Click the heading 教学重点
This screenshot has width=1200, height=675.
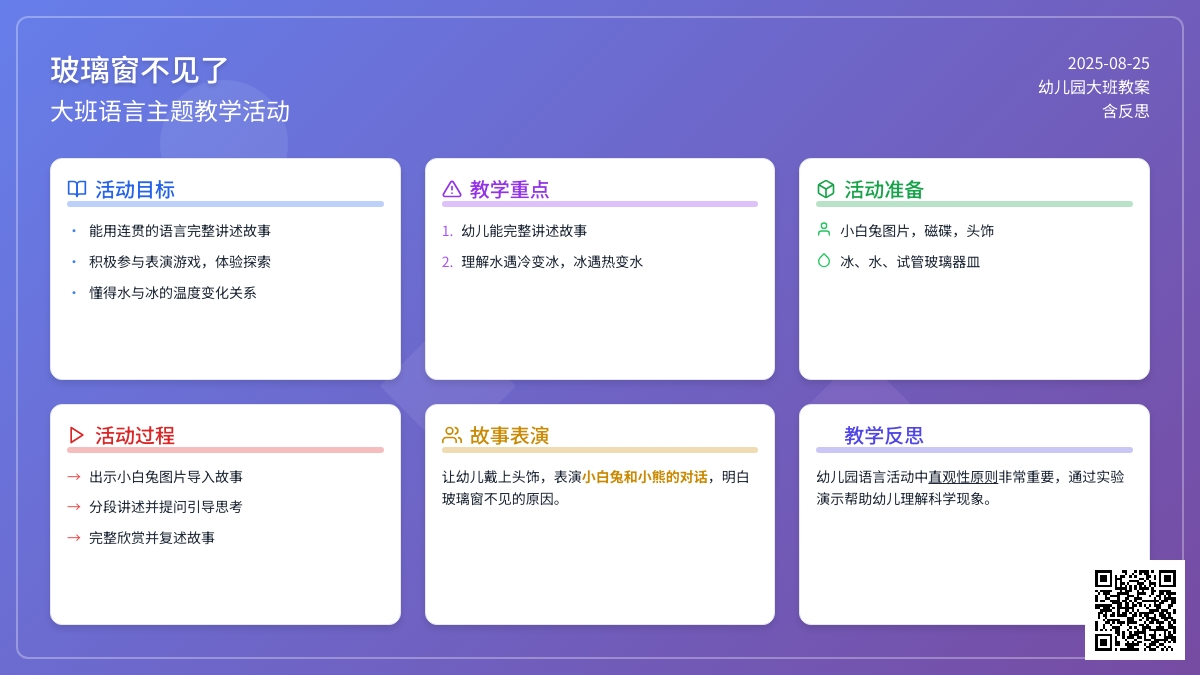point(510,189)
